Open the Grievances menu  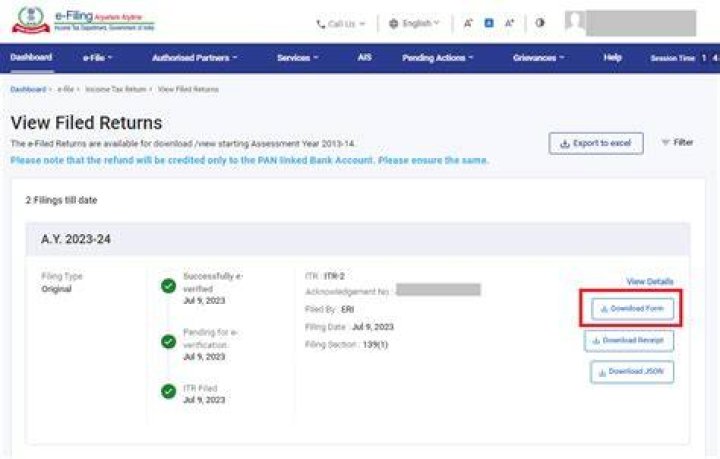tap(538, 58)
